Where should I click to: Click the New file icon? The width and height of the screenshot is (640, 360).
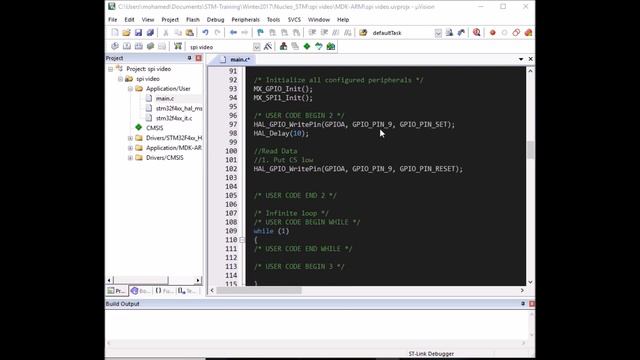[115, 33]
